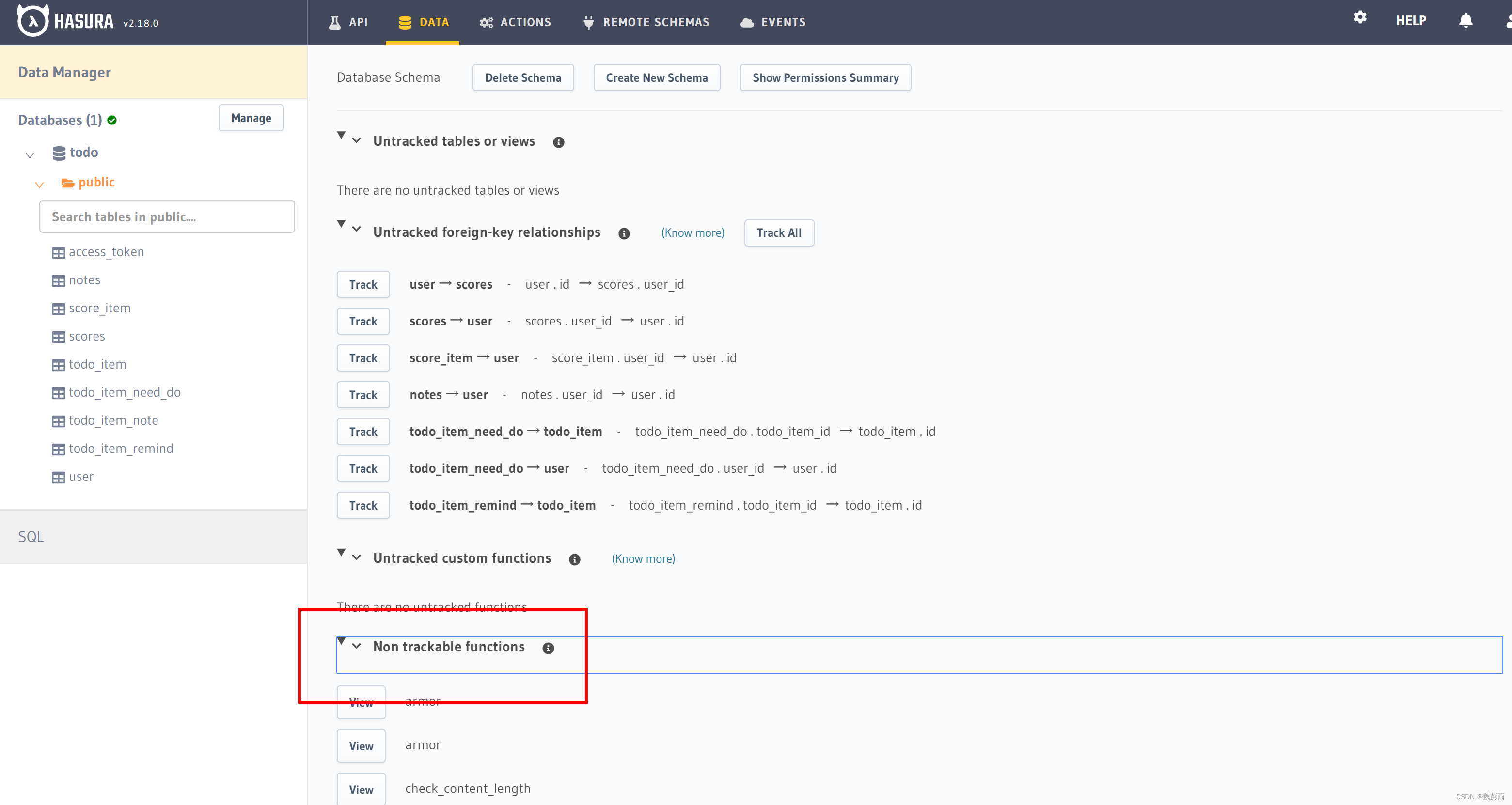1512x805 pixels.
Task: Click info icon beside Non trackable functions
Action: point(548,649)
